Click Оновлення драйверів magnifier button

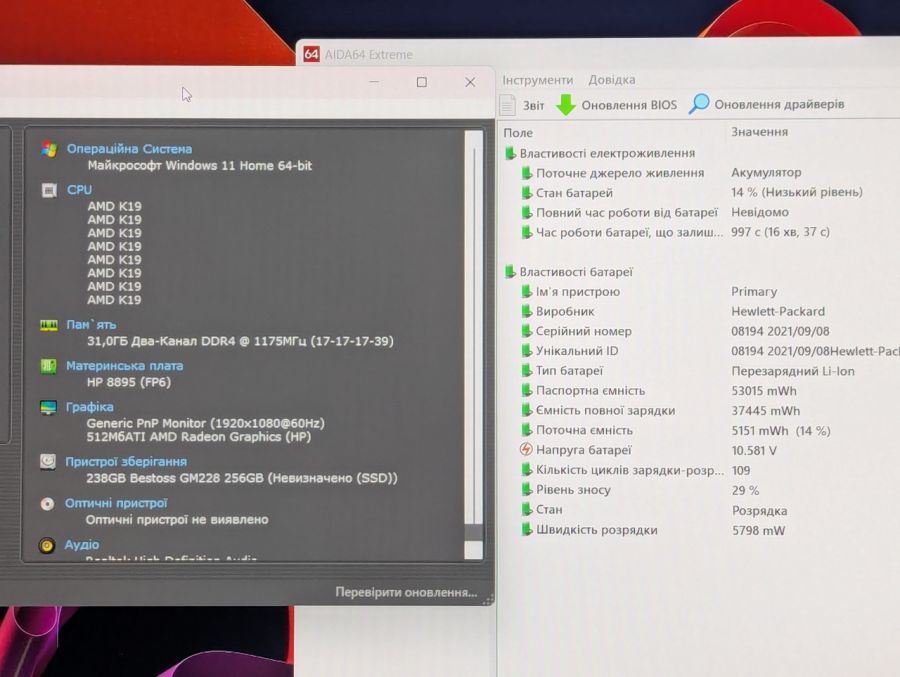click(767, 104)
